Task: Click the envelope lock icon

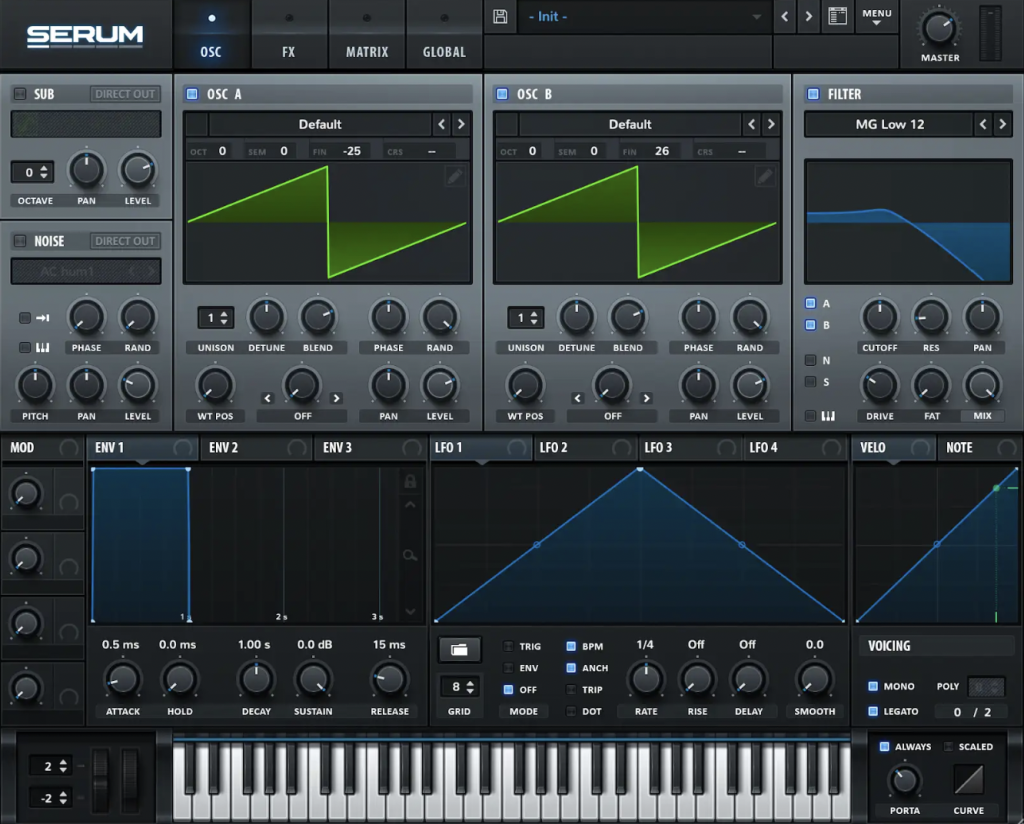Action: pos(410,481)
